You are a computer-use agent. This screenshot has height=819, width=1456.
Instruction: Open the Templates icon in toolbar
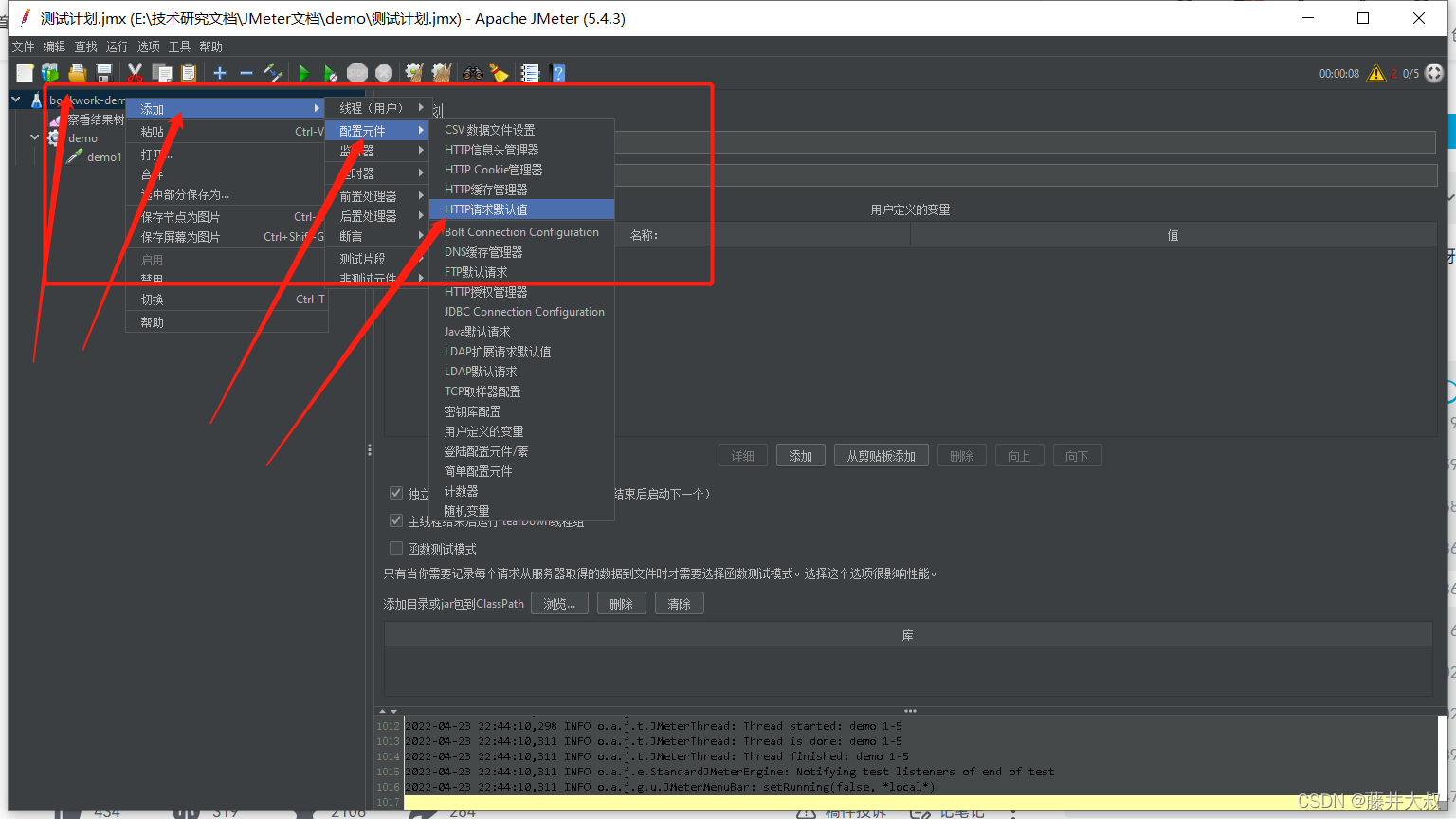[50, 73]
